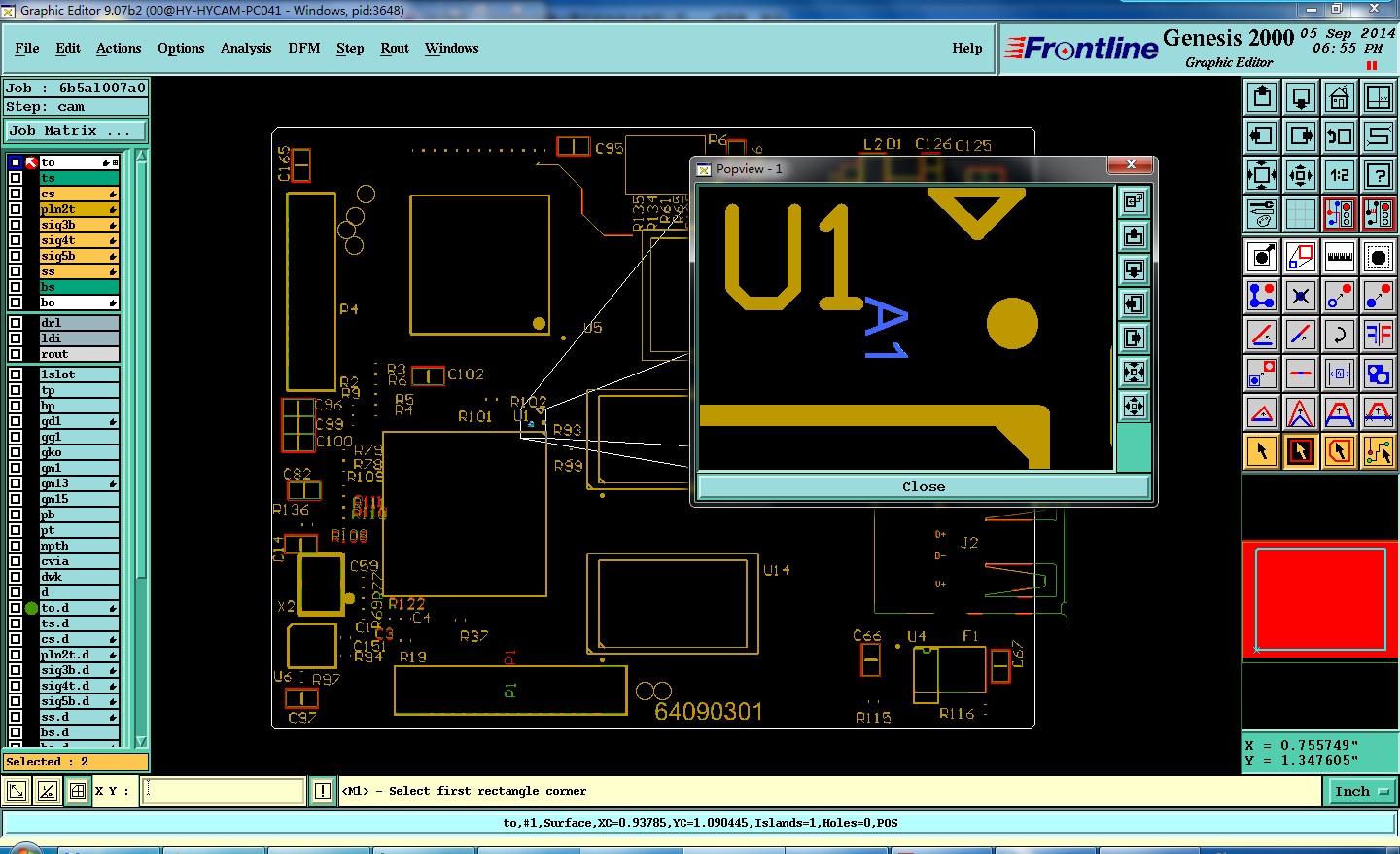Select the ss layer row
The image size is (1400, 854).
(x=79, y=271)
